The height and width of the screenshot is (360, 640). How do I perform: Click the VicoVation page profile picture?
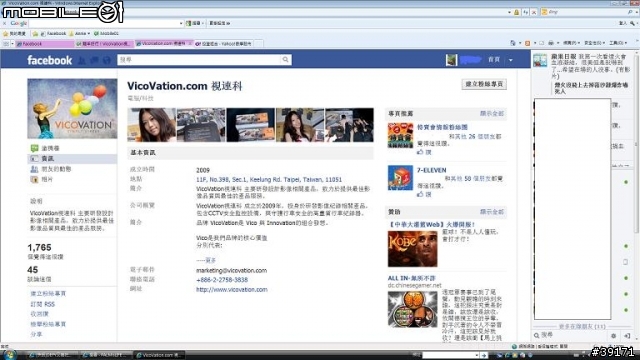[x=72, y=109]
